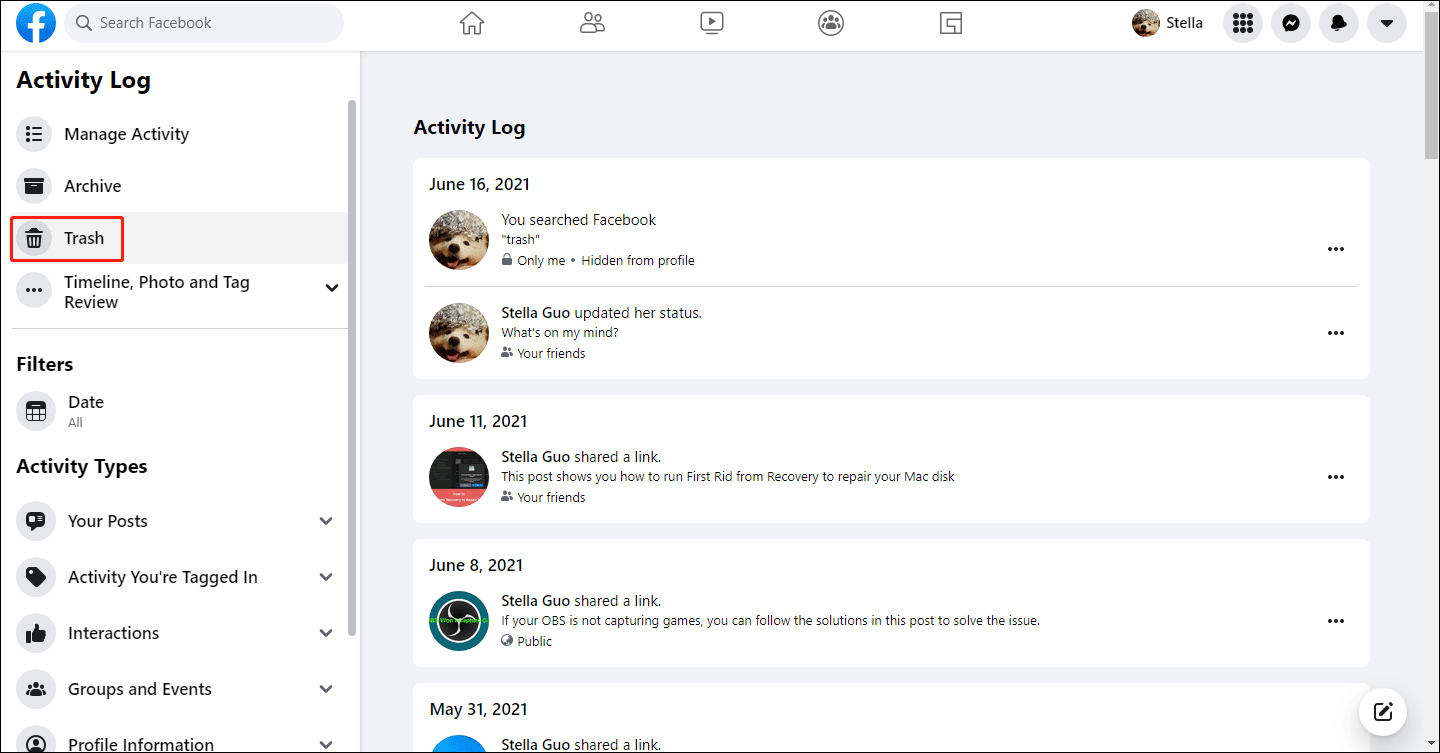Click the dog avatar beside 'You searched Facebook'
This screenshot has height=753, width=1440.
coord(459,240)
